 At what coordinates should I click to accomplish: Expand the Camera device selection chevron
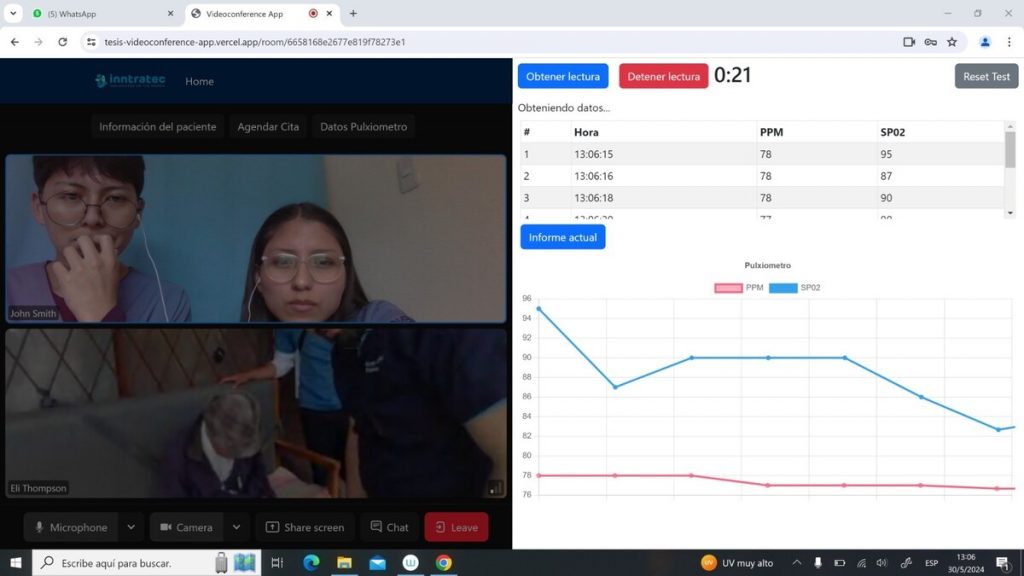pyautogui.click(x=237, y=527)
